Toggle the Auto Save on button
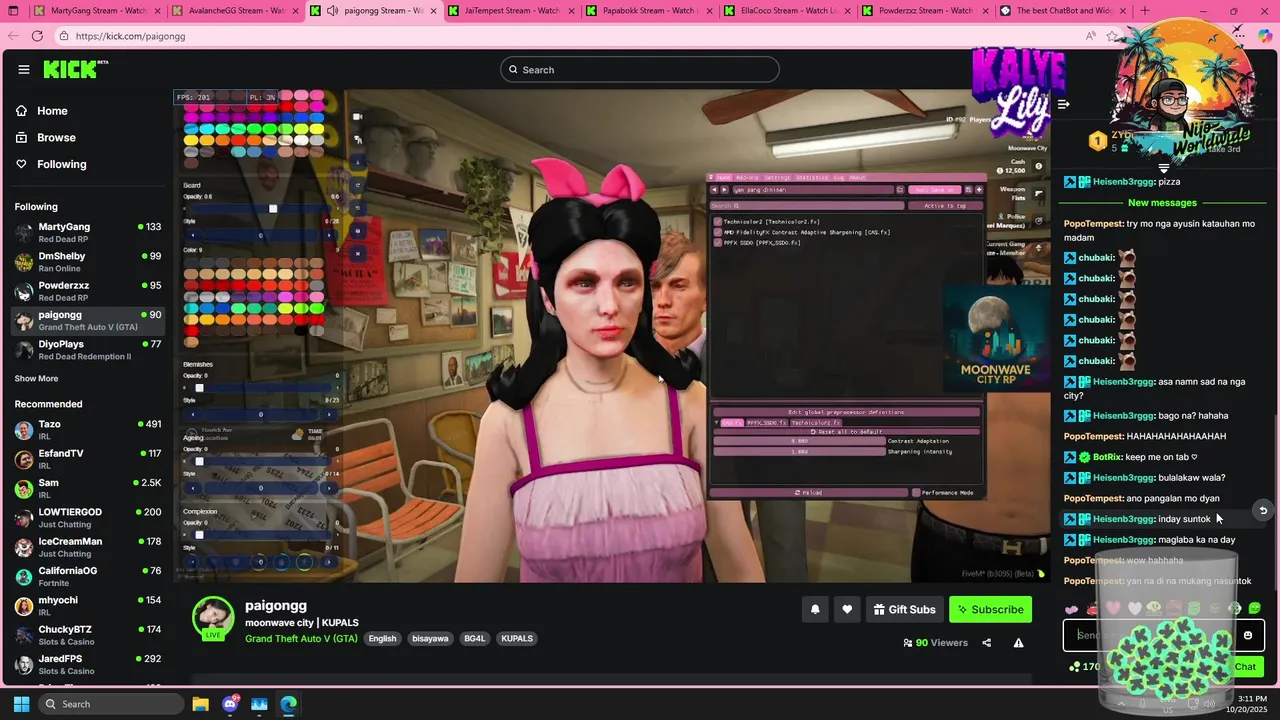This screenshot has width=1280, height=720. [x=934, y=190]
